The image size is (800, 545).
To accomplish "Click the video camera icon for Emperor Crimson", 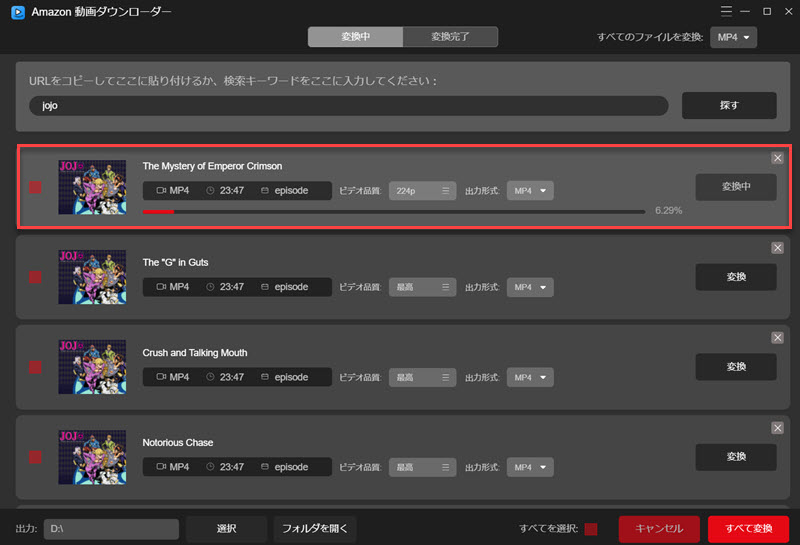I will click(x=161, y=190).
